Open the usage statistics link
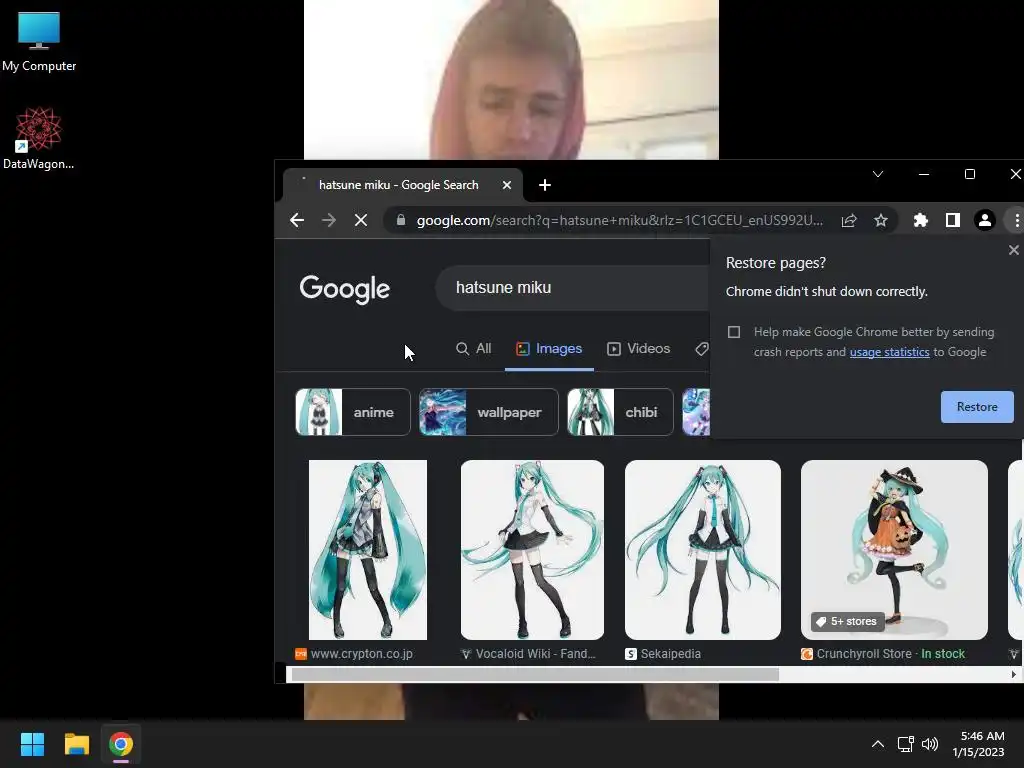 click(x=889, y=352)
